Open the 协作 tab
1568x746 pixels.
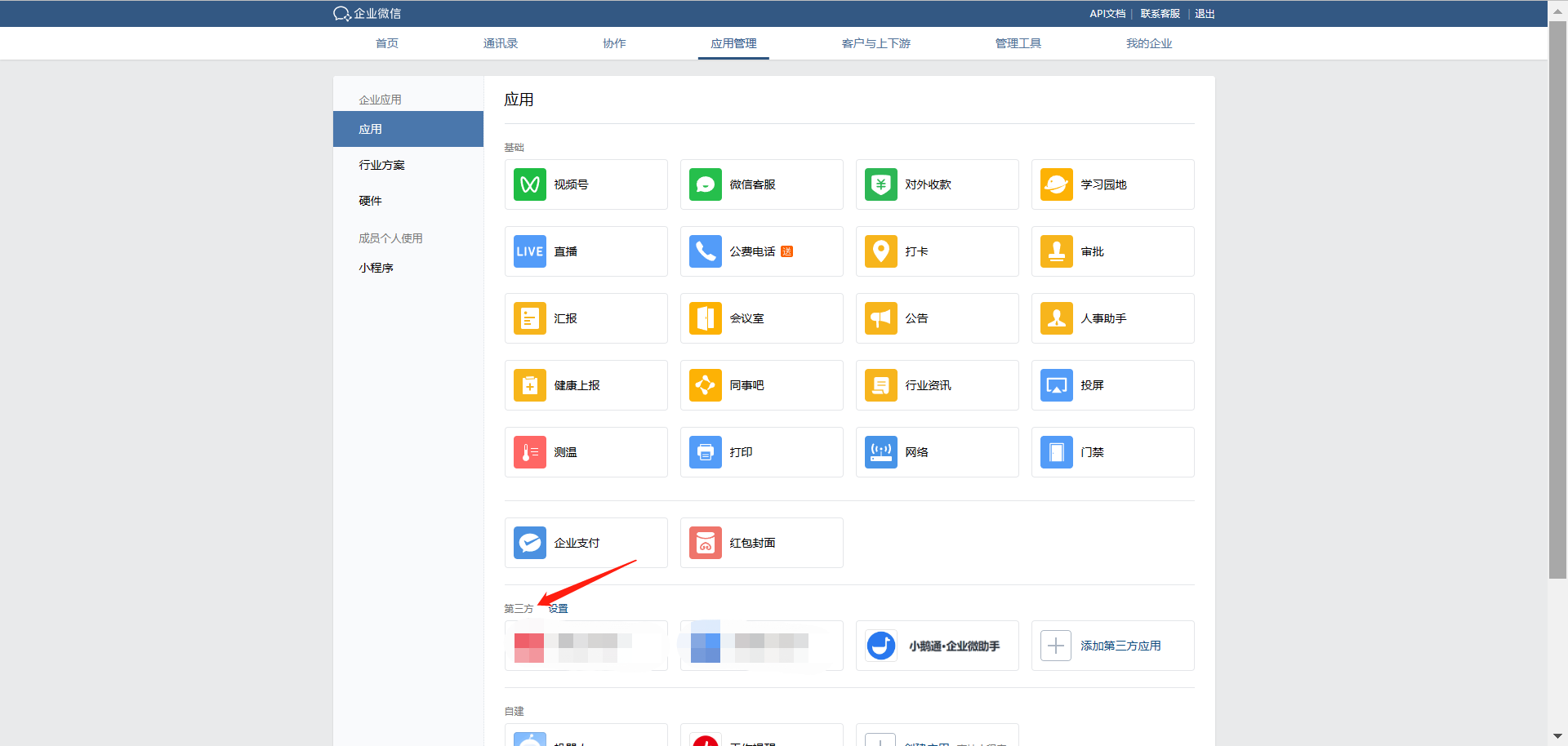point(614,43)
